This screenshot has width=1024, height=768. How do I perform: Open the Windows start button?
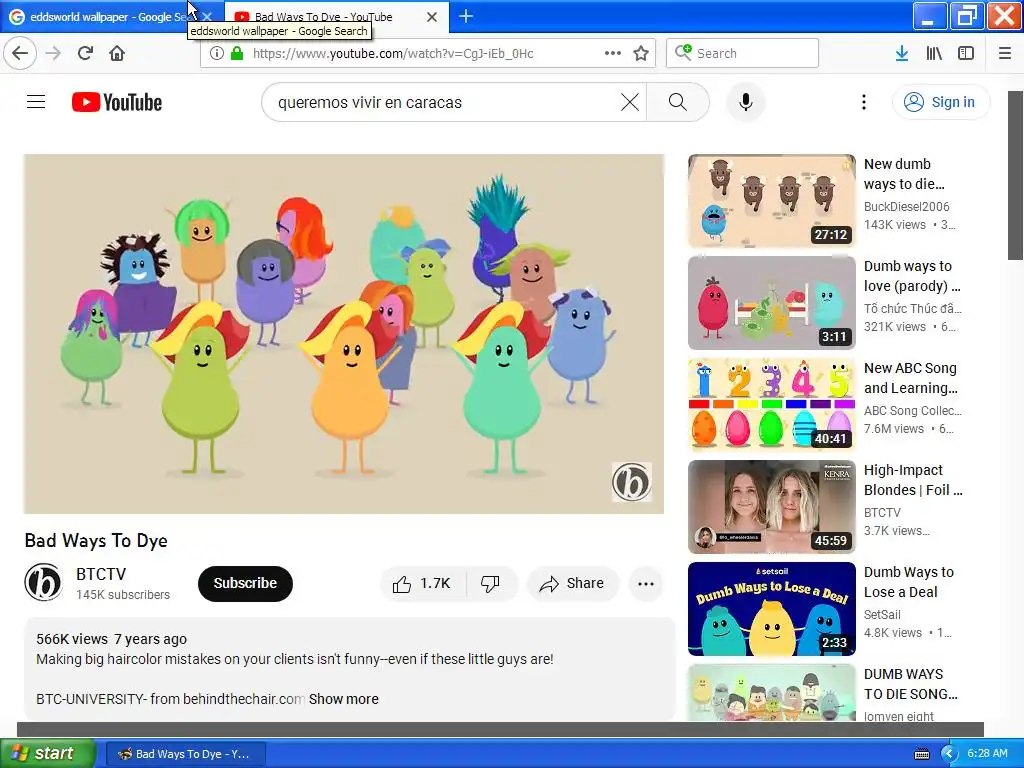point(47,753)
